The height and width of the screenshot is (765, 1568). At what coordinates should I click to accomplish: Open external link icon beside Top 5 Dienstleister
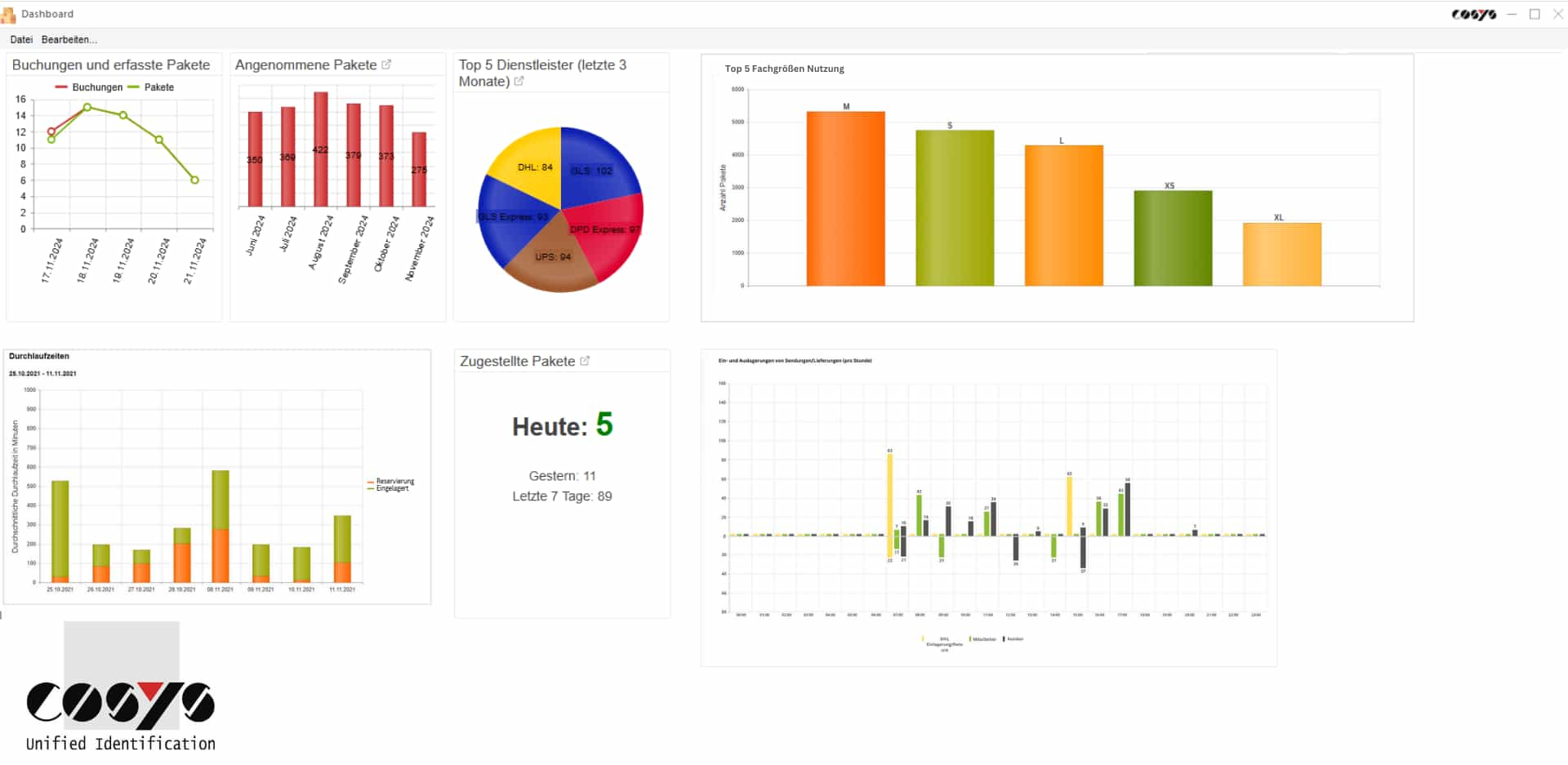click(x=519, y=81)
